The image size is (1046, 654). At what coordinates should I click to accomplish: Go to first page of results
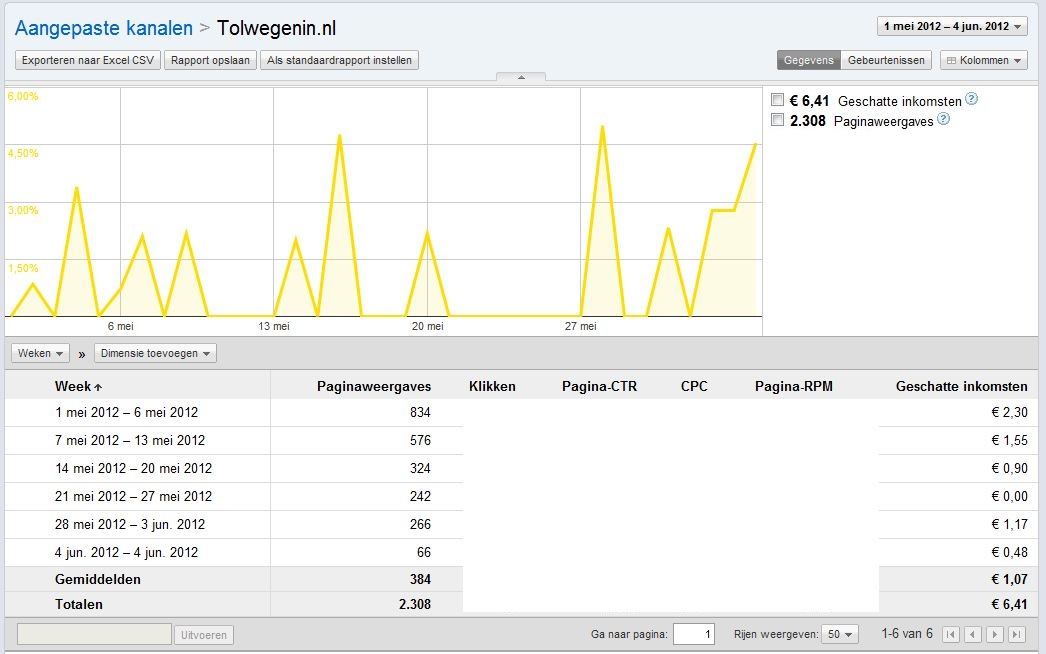coord(951,634)
